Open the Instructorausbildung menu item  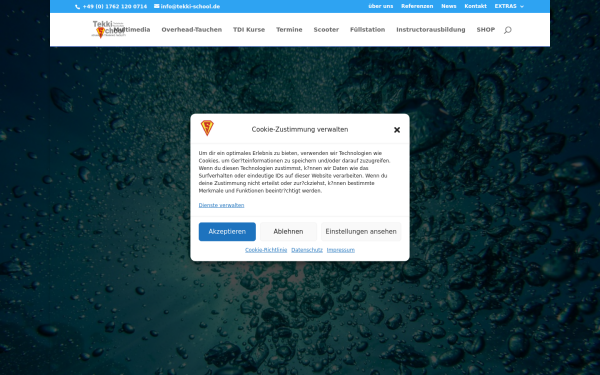coord(430,29)
